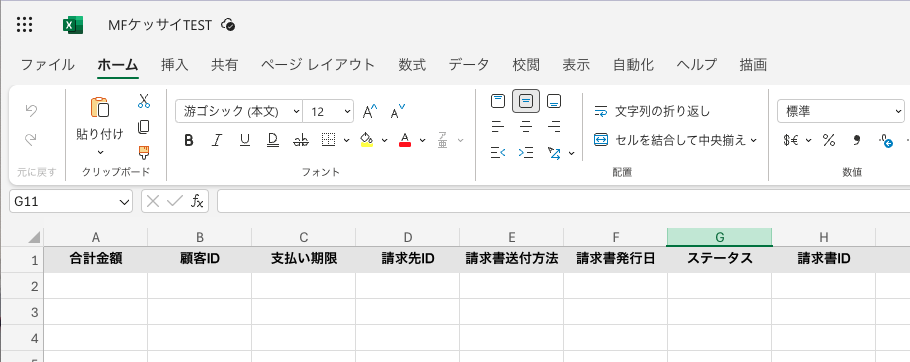Decrease font size with Av icon
The height and width of the screenshot is (362, 910).
[x=398, y=111]
